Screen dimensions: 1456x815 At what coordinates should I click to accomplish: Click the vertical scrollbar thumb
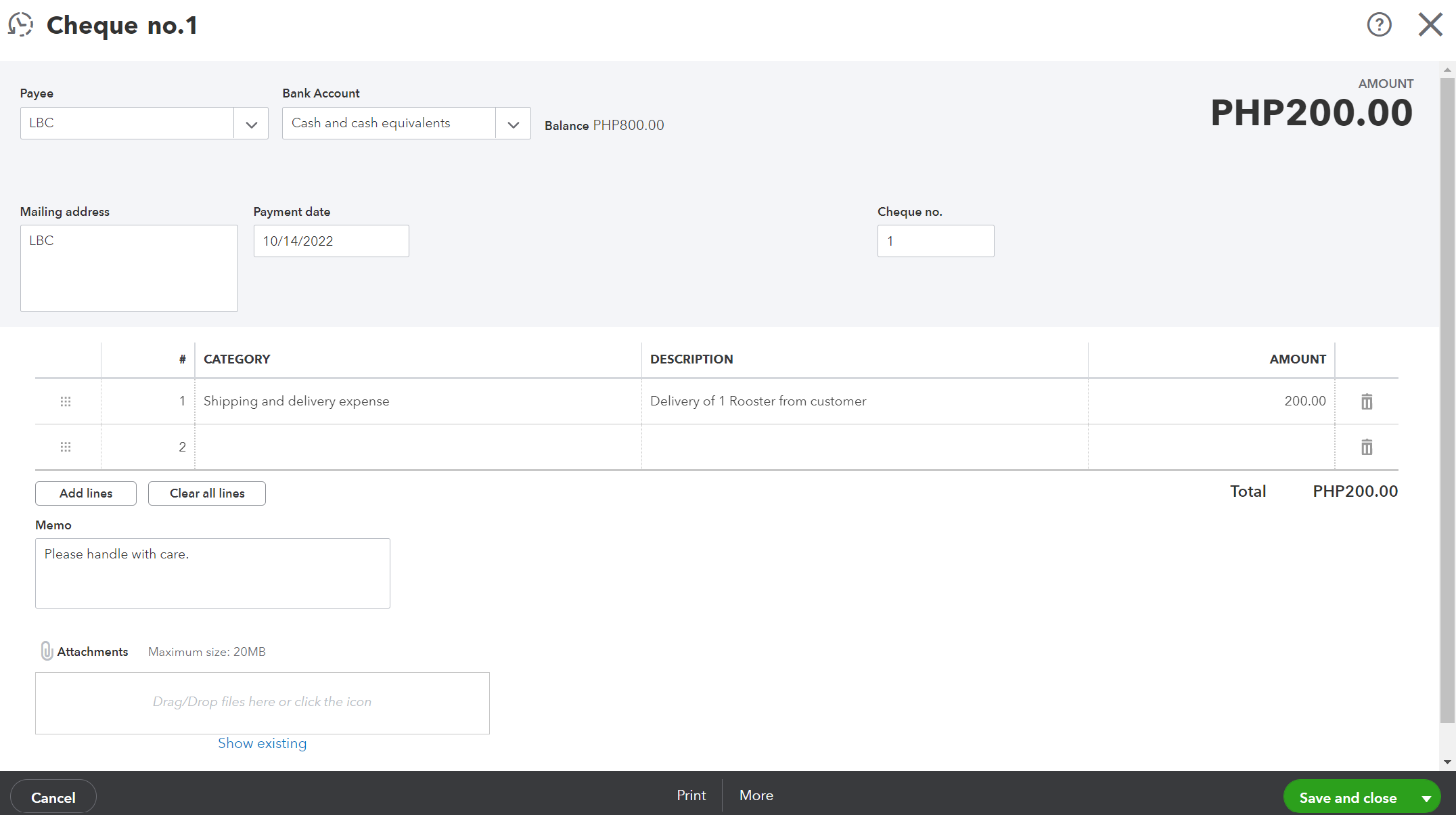click(x=1447, y=399)
